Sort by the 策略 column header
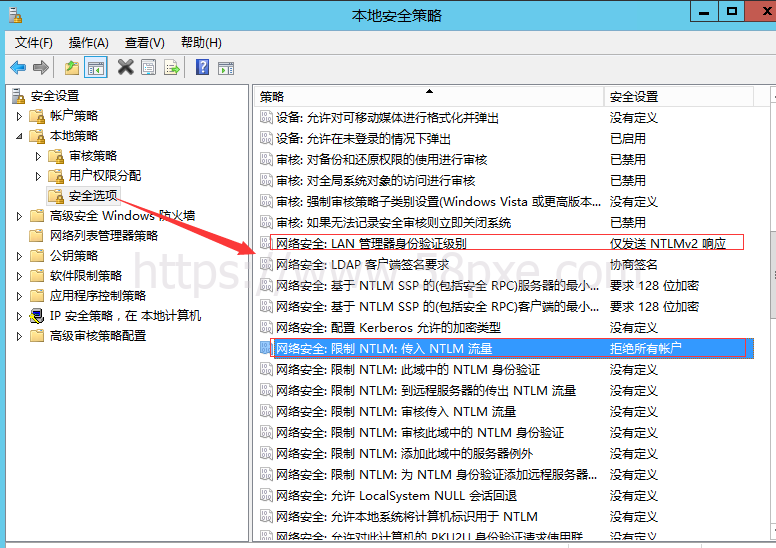 pyautogui.click(x=429, y=97)
